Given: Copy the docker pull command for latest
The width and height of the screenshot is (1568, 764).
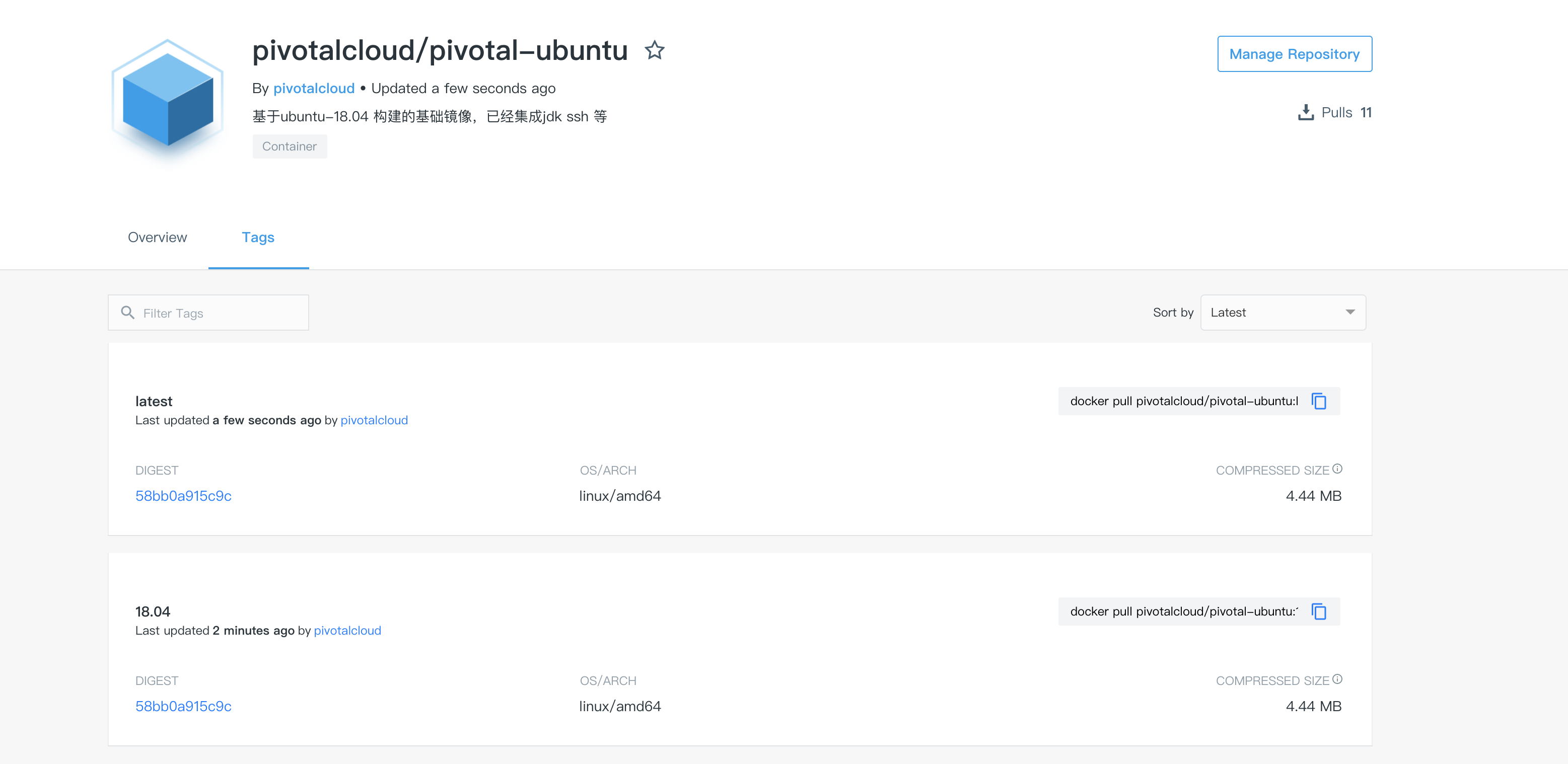Looking at the screenshot, I should (x=1318, y=402).
